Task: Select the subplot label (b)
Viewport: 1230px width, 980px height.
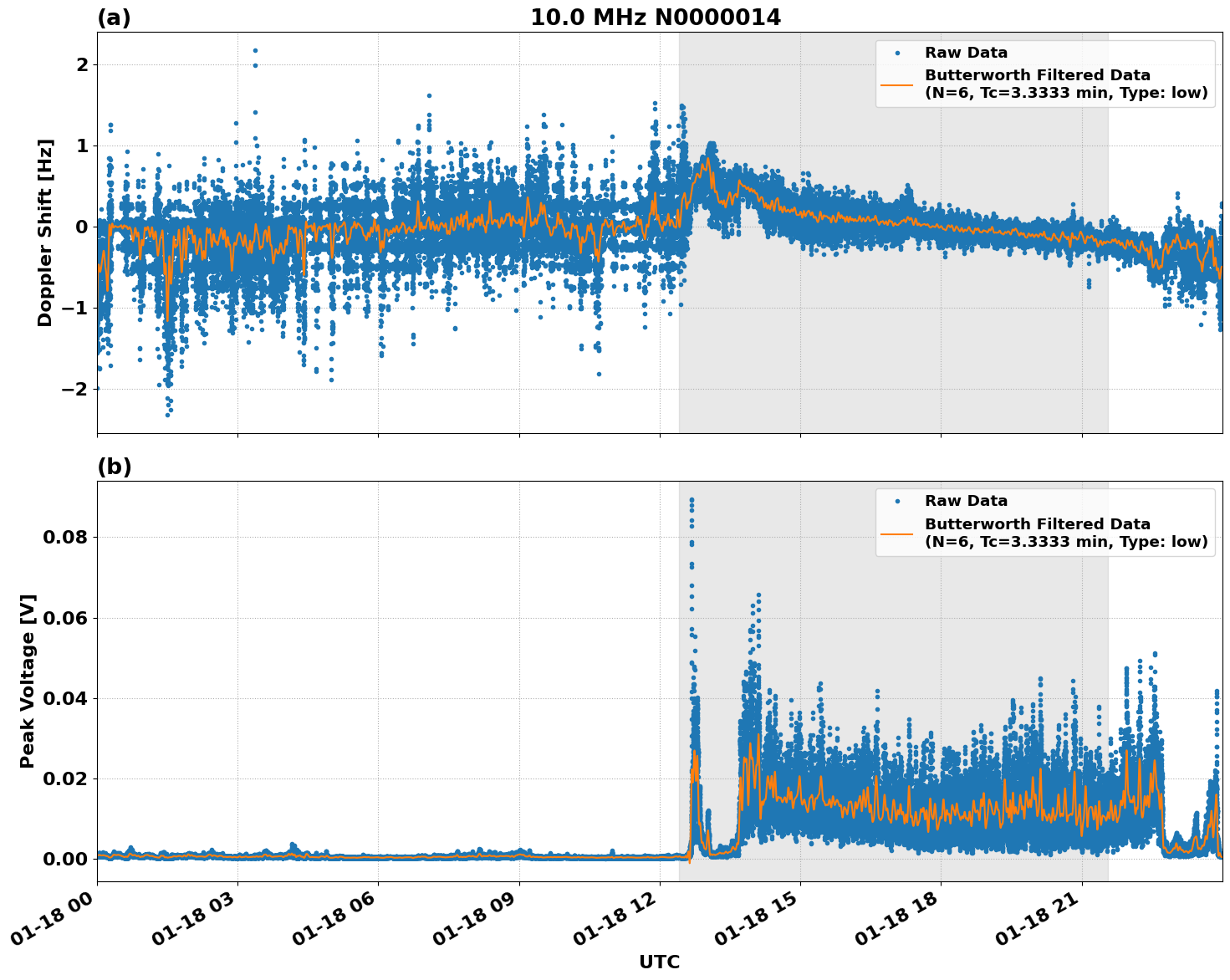Action: (x=115, y=466)
